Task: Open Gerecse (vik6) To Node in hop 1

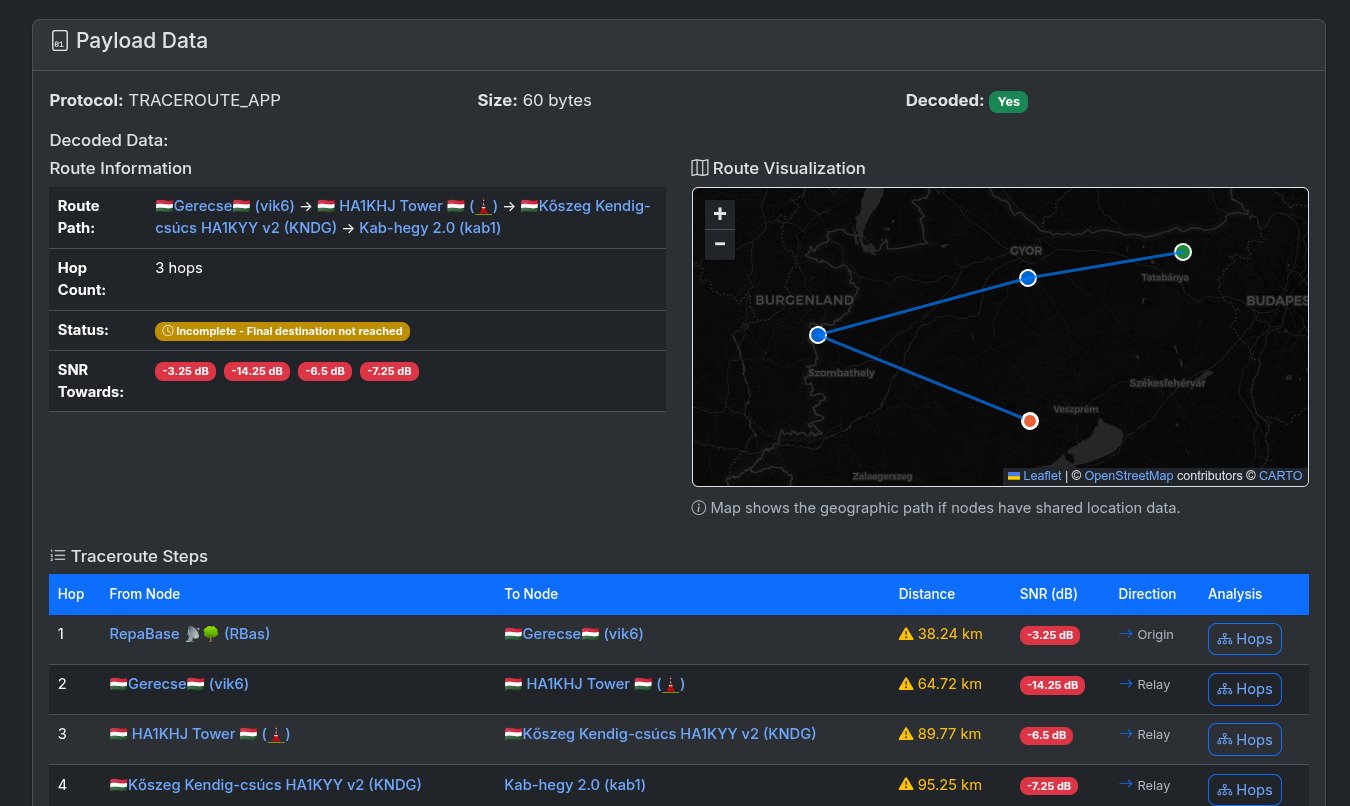Action: pos(574,634)
